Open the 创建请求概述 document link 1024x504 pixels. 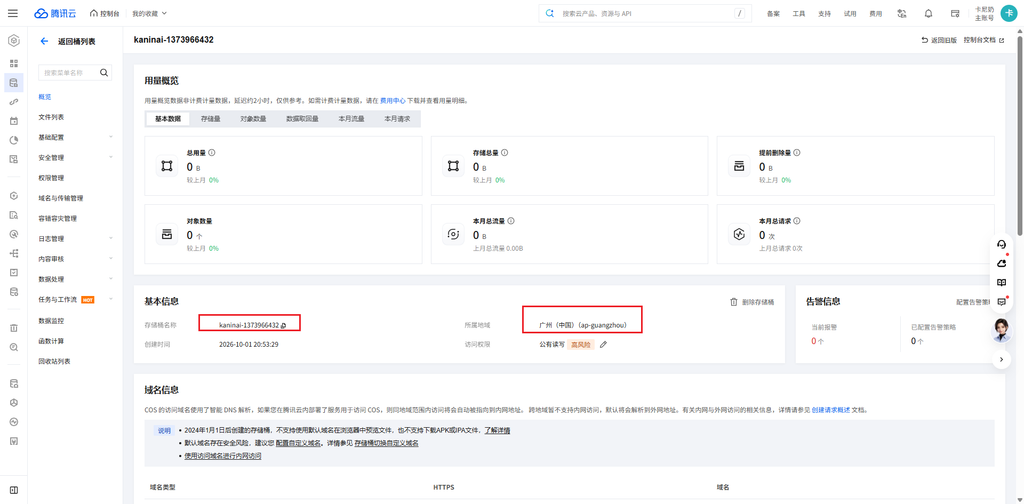(831, 410)
